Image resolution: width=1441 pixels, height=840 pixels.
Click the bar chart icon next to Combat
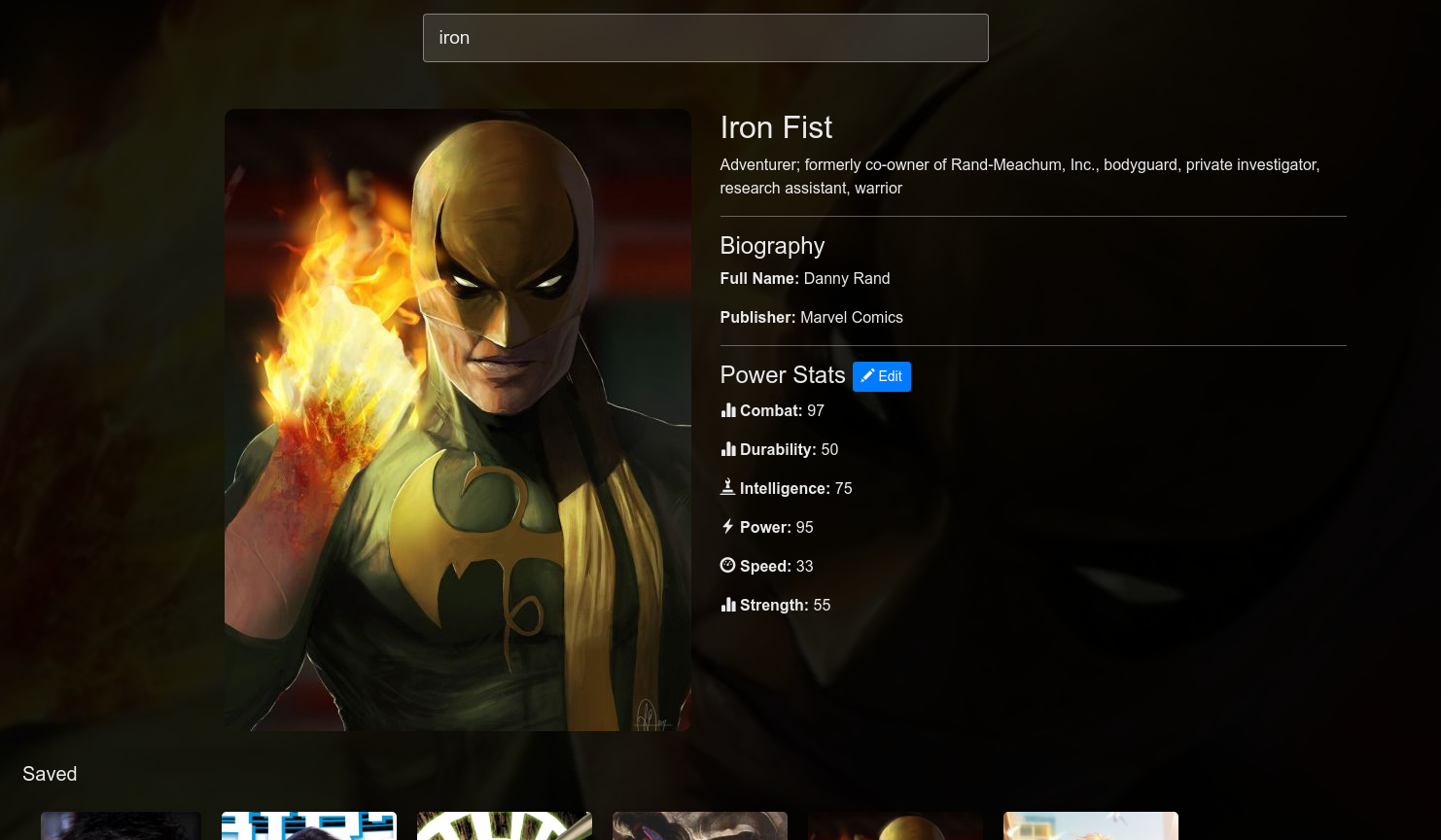(x=728, y=410)
